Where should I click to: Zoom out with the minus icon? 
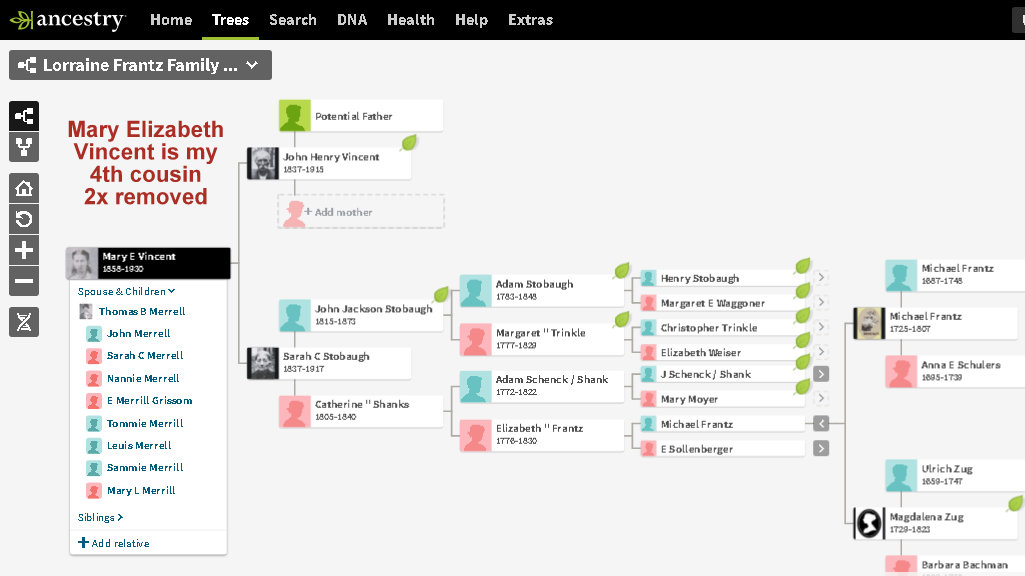click(x=24, y=282)
